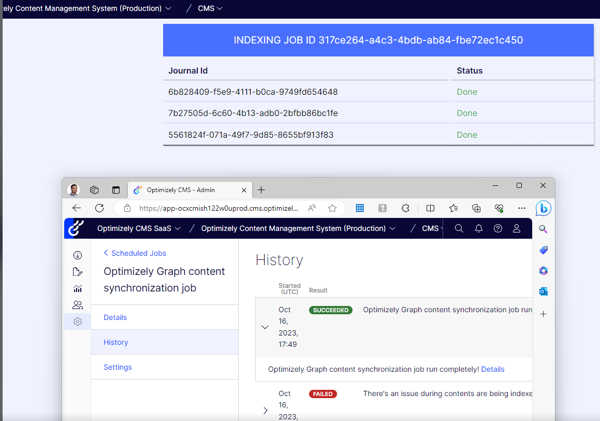Open settings gear in left sidebar

point(77,322)
